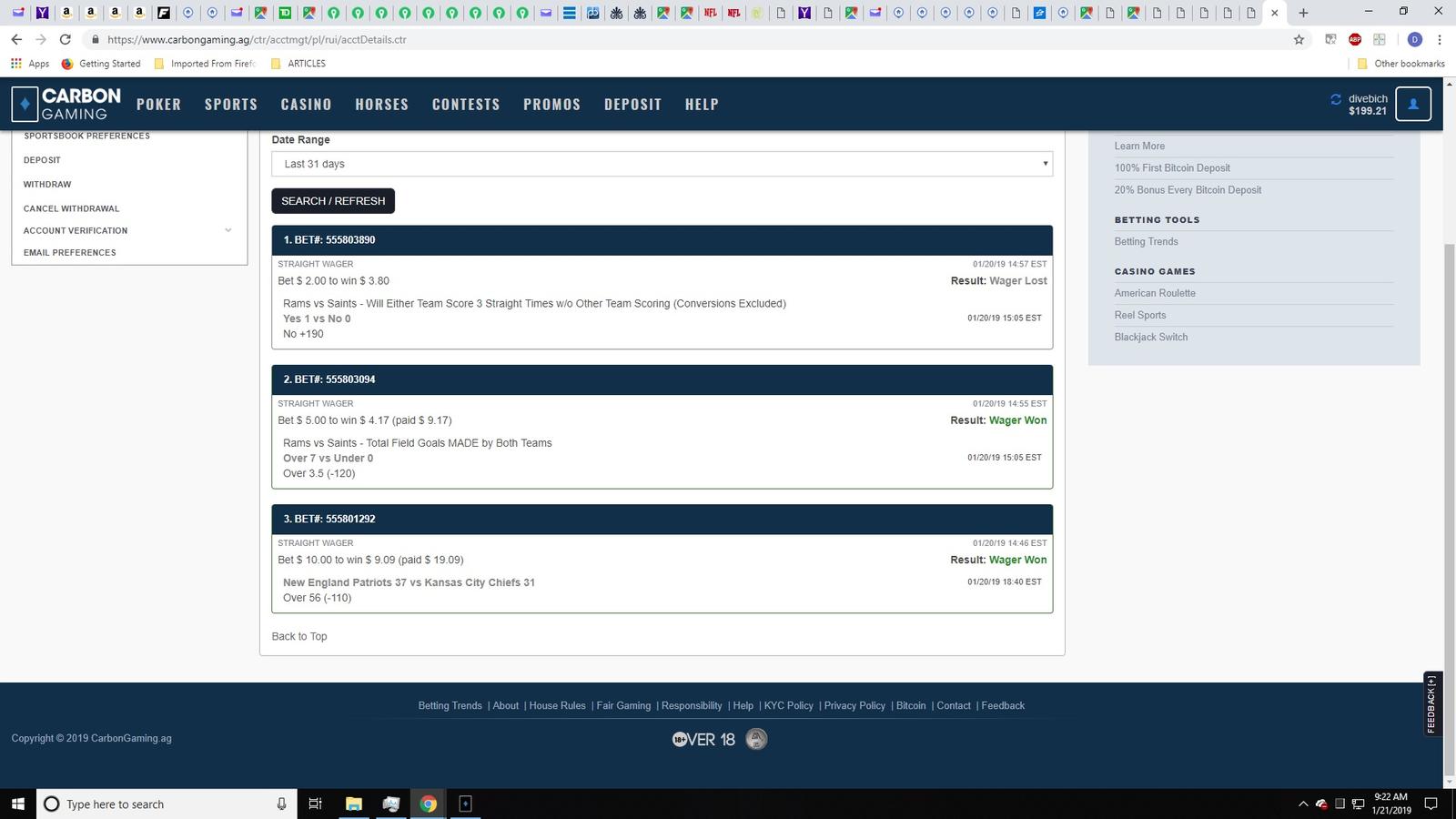The width and height of the screenshot is (1456, 819).
Task: Show hidden system tray icons
Action: (1302, 804)
